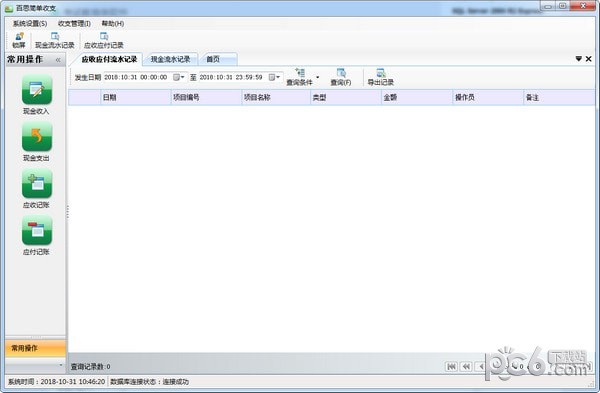Screen dimensions: 600x393
Task: Open the start date calendar dropdown
Action: coord(179,77)
